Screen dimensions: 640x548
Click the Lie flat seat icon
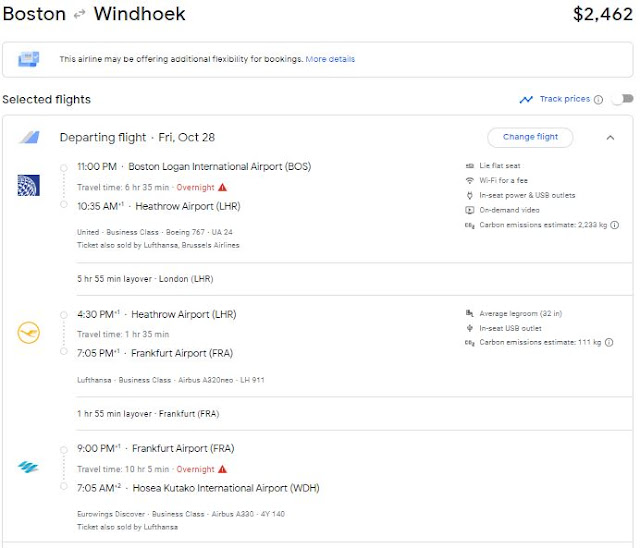(470, 165)
